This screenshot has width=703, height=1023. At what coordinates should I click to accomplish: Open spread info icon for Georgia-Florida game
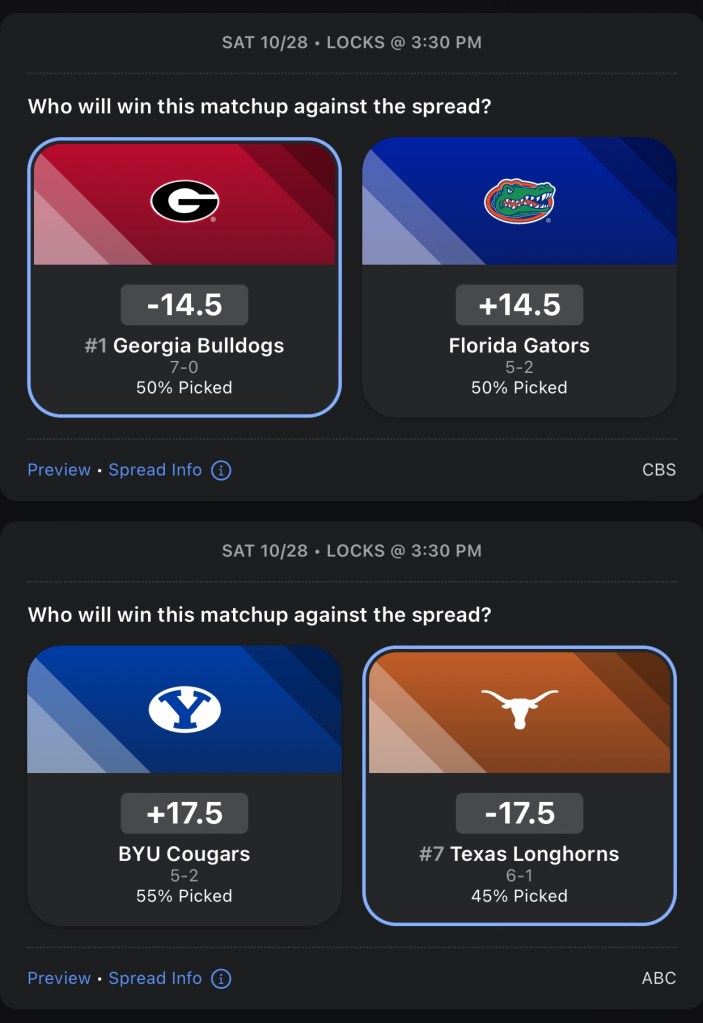pos(221,470)
